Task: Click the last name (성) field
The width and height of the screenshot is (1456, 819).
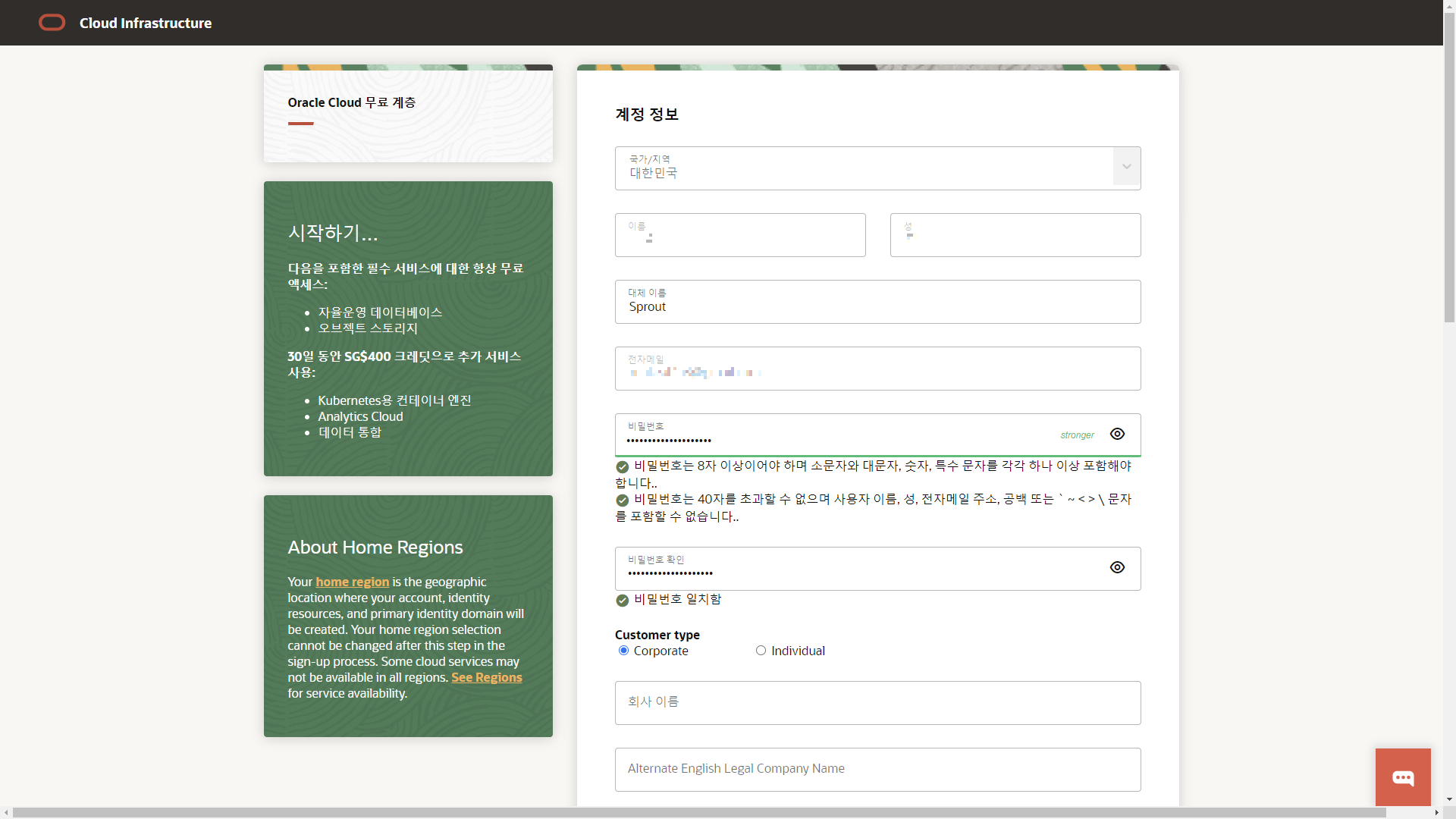Action: click(1015, 235)
